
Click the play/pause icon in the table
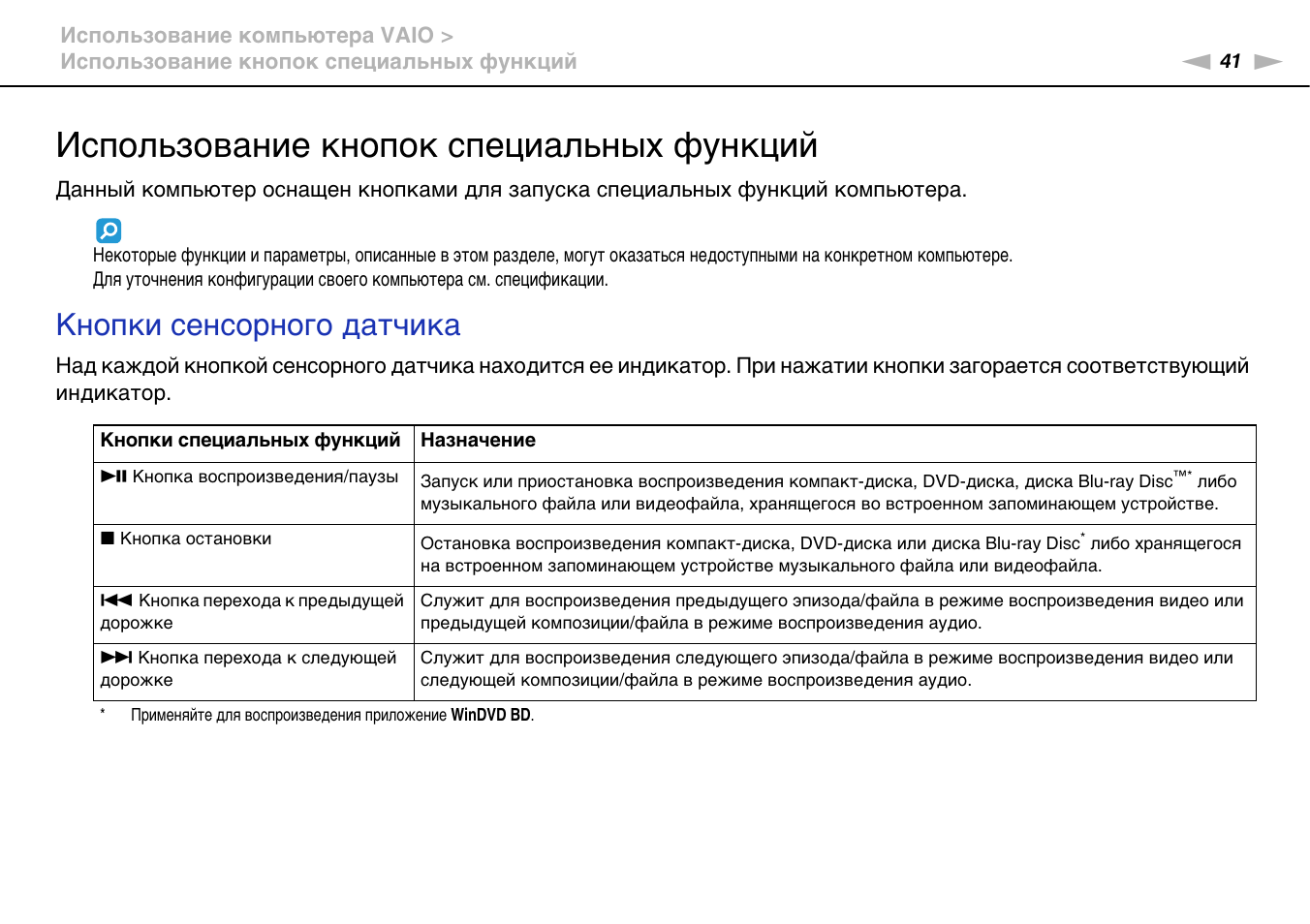pyautogui.click(x=114, y=477)
